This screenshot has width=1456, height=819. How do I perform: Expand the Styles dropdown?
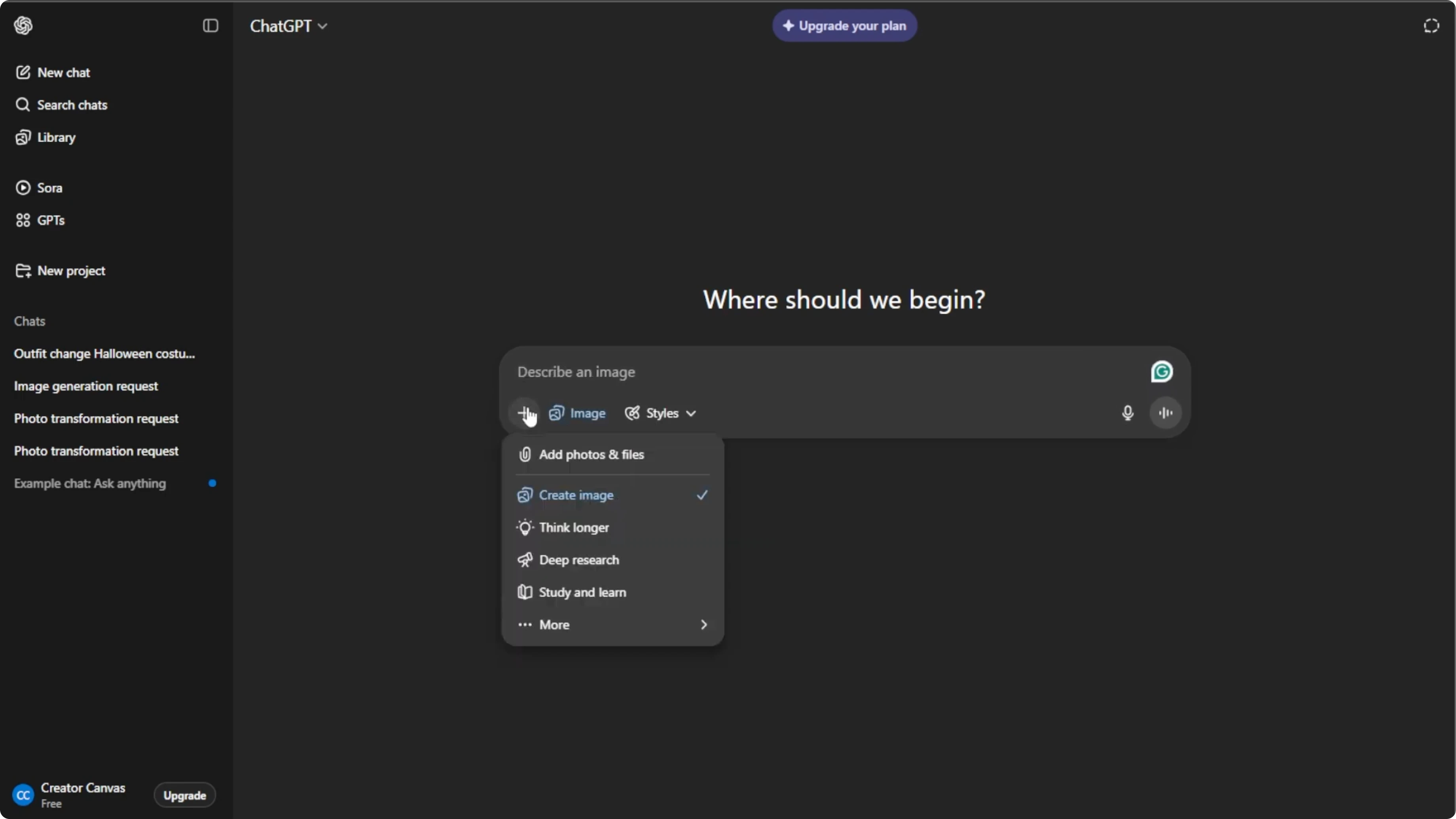pyautogui.click(x=660, y=413)
